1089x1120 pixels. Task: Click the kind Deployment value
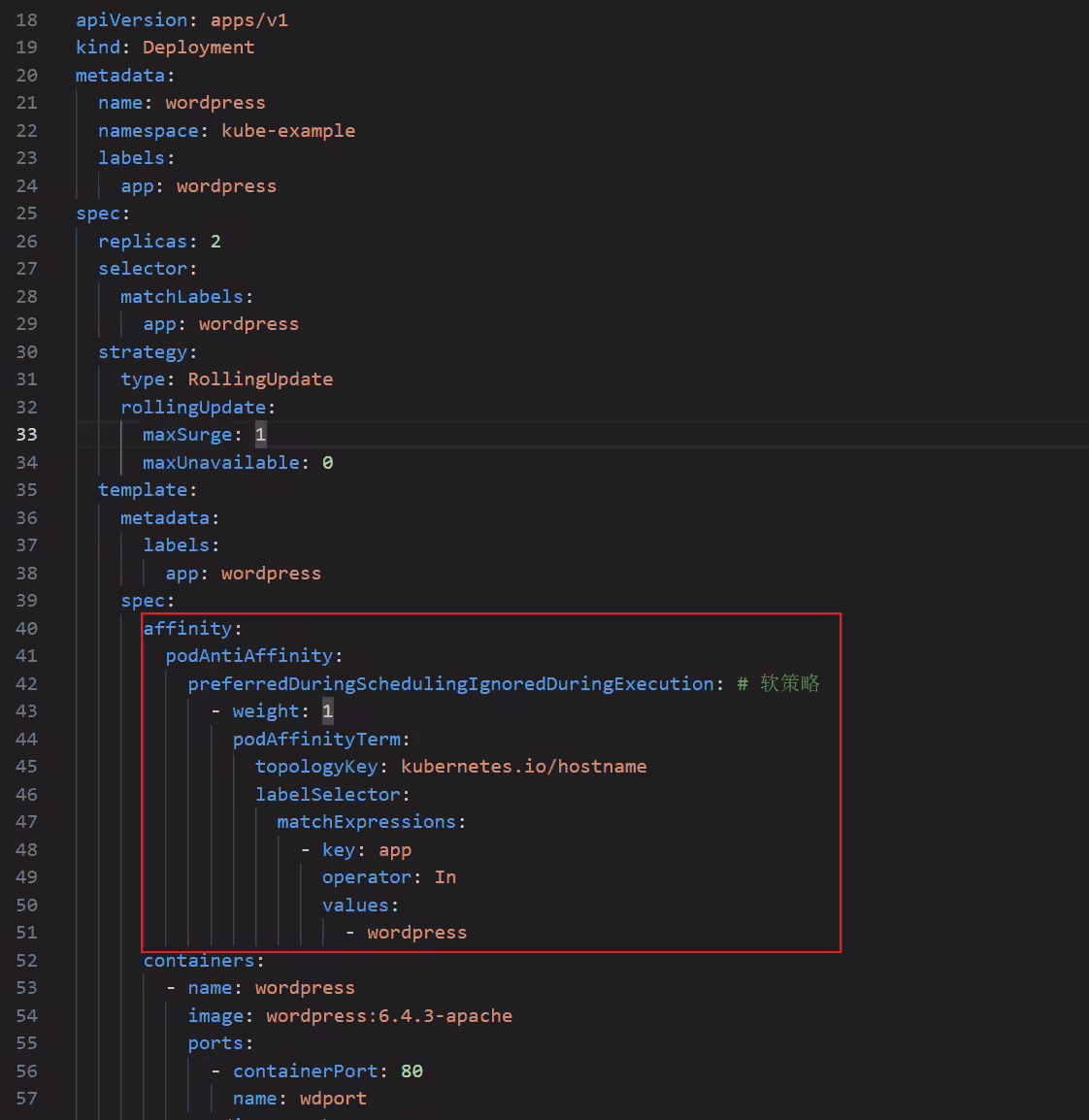(199, 48)
